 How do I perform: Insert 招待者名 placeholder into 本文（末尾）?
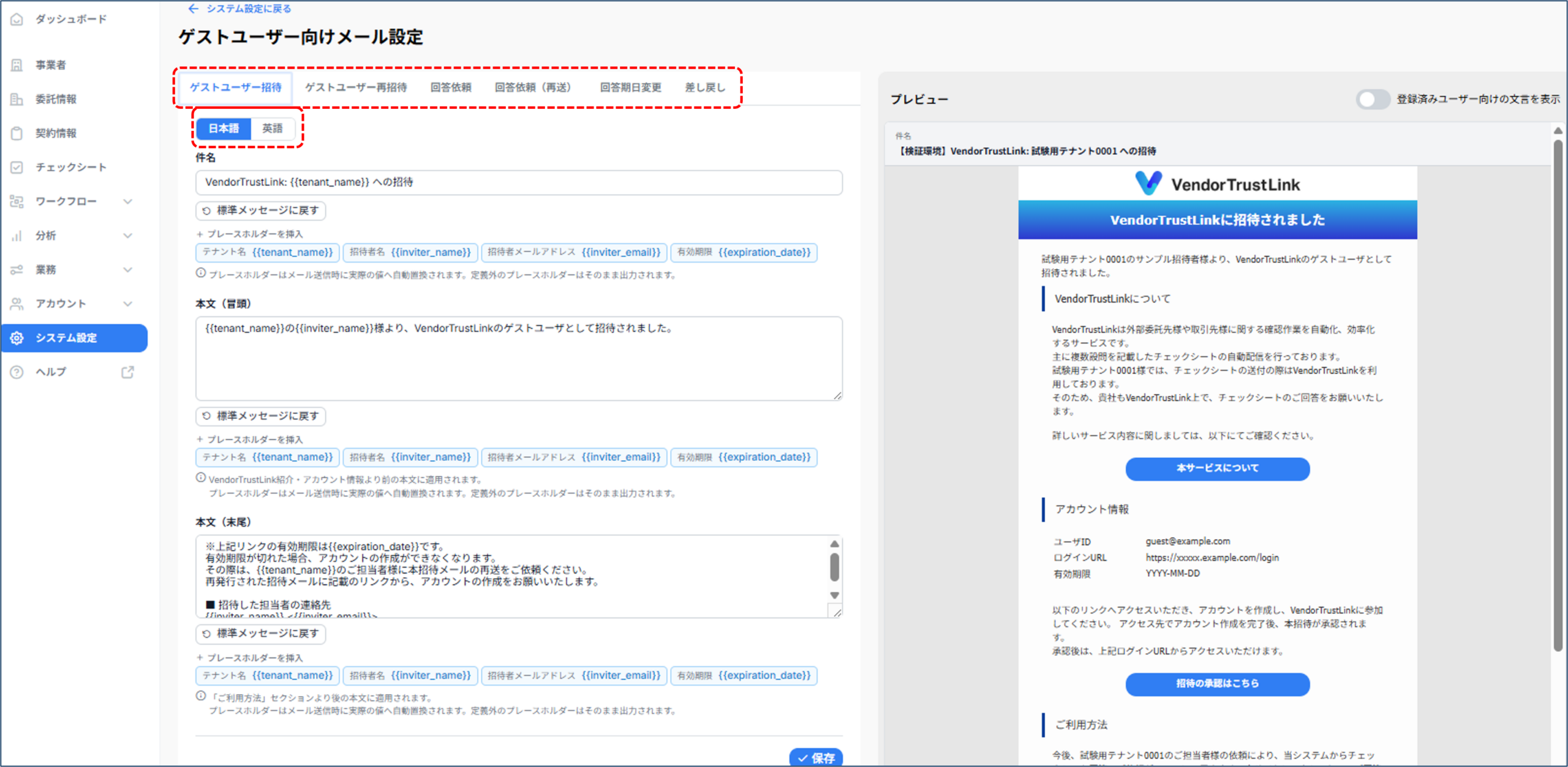pos(410,676)
